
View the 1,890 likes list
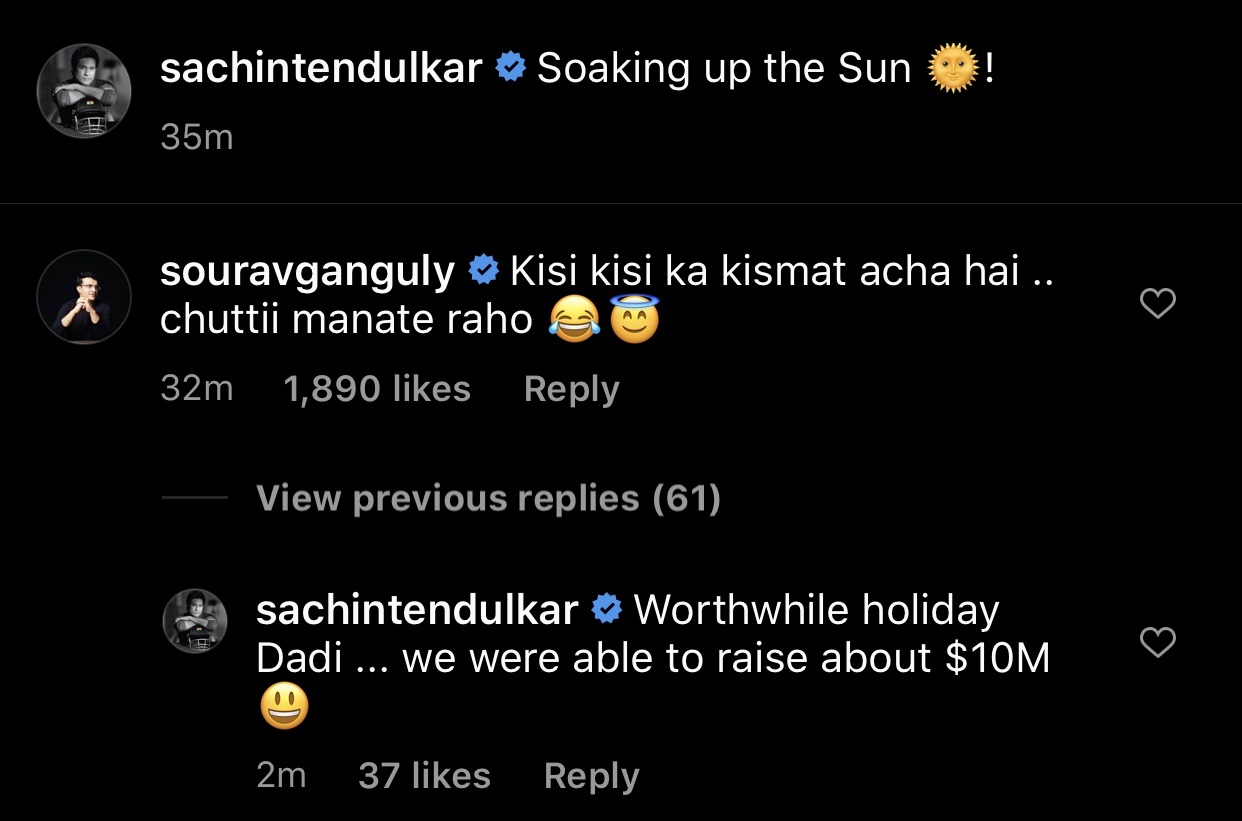[x=377, y=389]
